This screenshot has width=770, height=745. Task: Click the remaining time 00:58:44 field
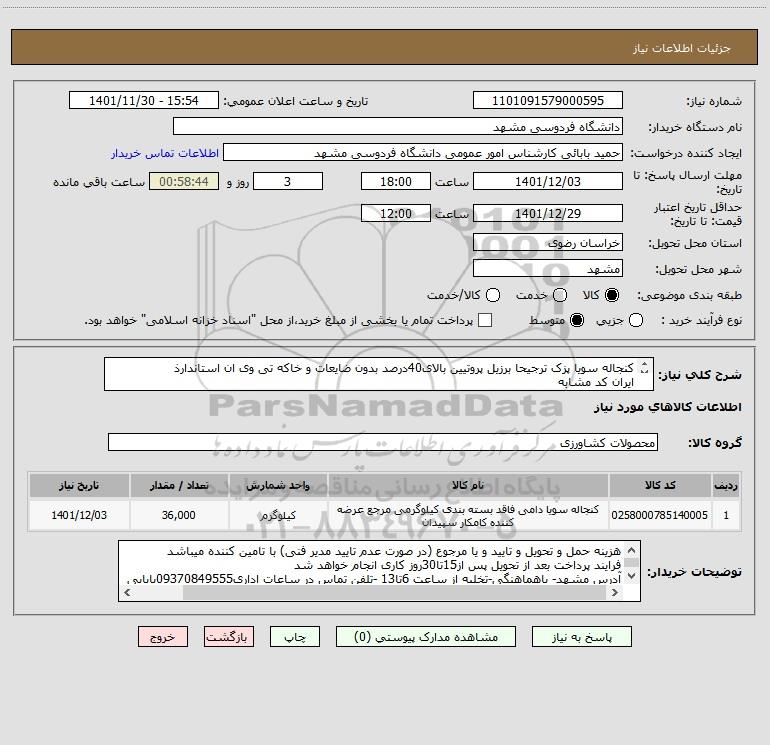tap(184, 181)
